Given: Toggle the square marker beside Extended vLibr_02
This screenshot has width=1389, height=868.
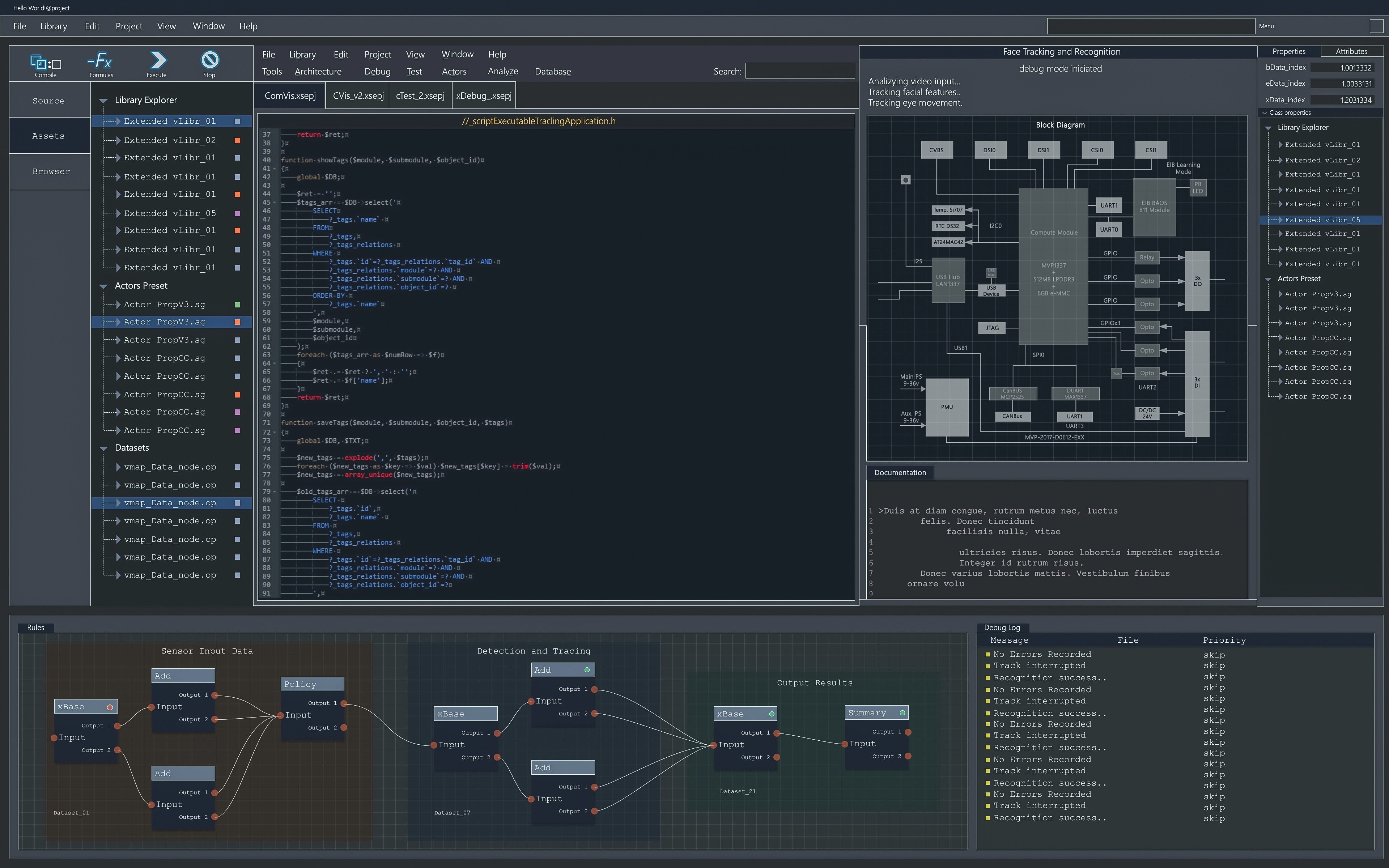Looking at the screenshot, I should click(238, 141).
